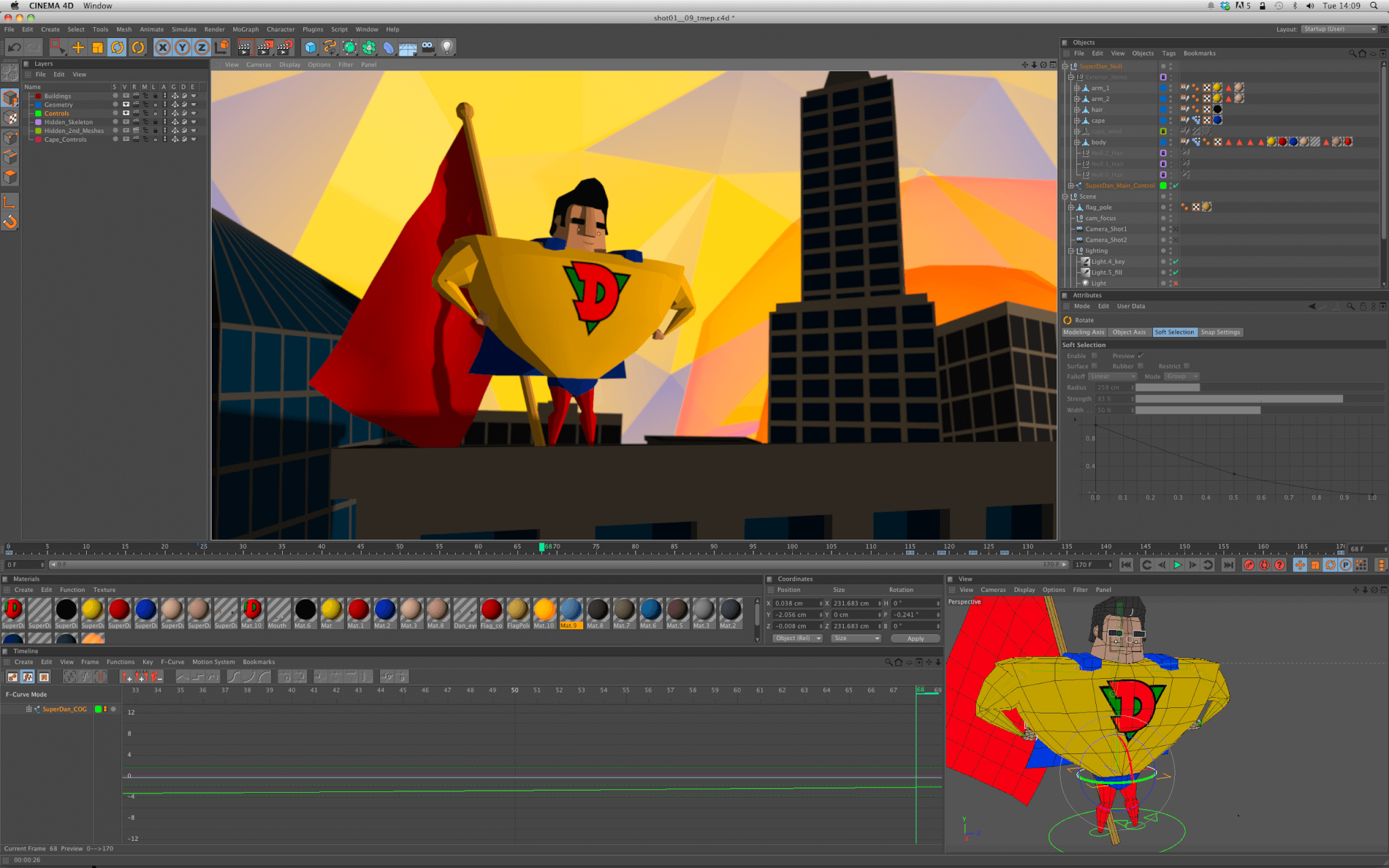Add a Cube primitive object
1389x868 pixels.
310,47
